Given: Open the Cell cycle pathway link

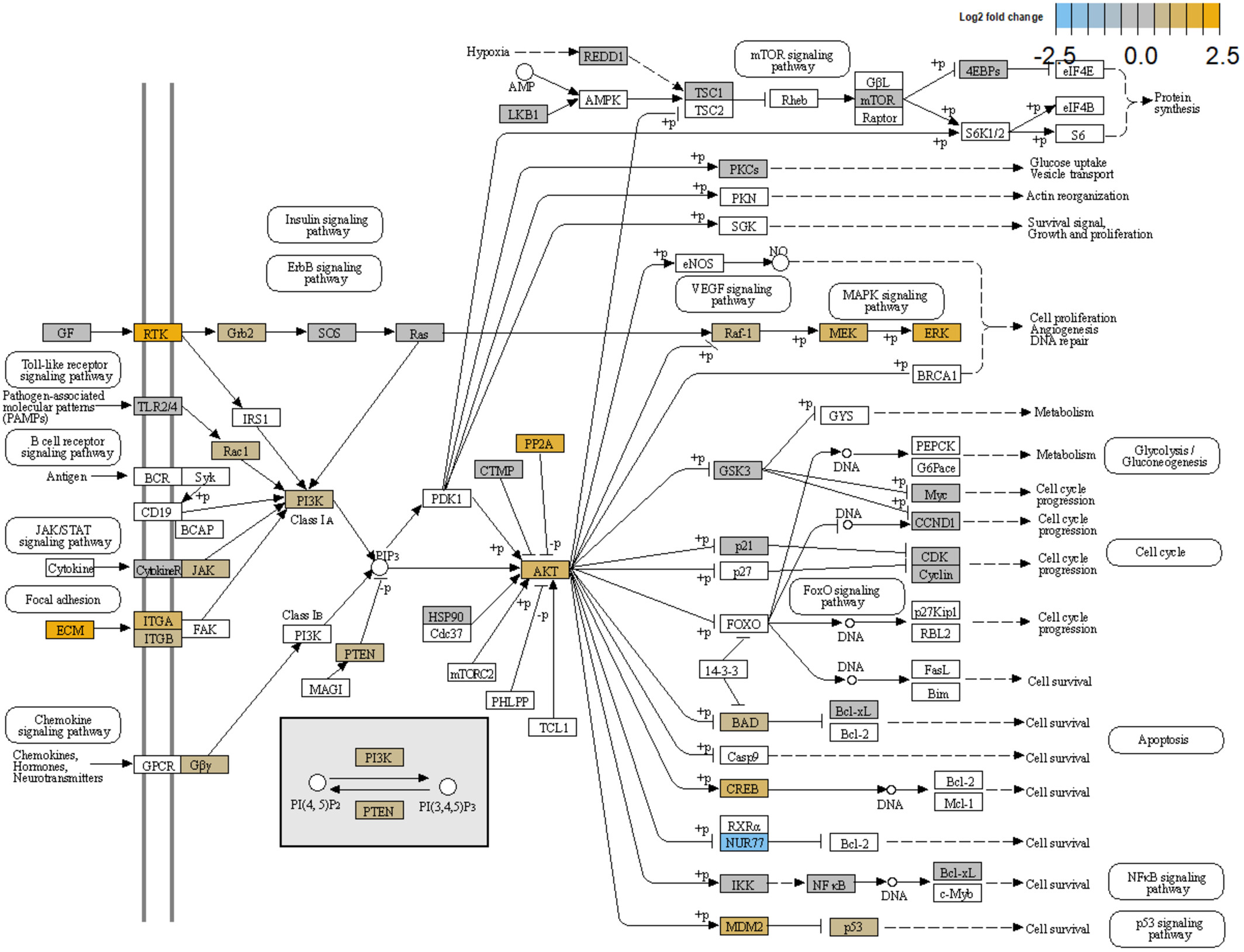Looking at the screenshot, I should click(x=1164, y=552).
